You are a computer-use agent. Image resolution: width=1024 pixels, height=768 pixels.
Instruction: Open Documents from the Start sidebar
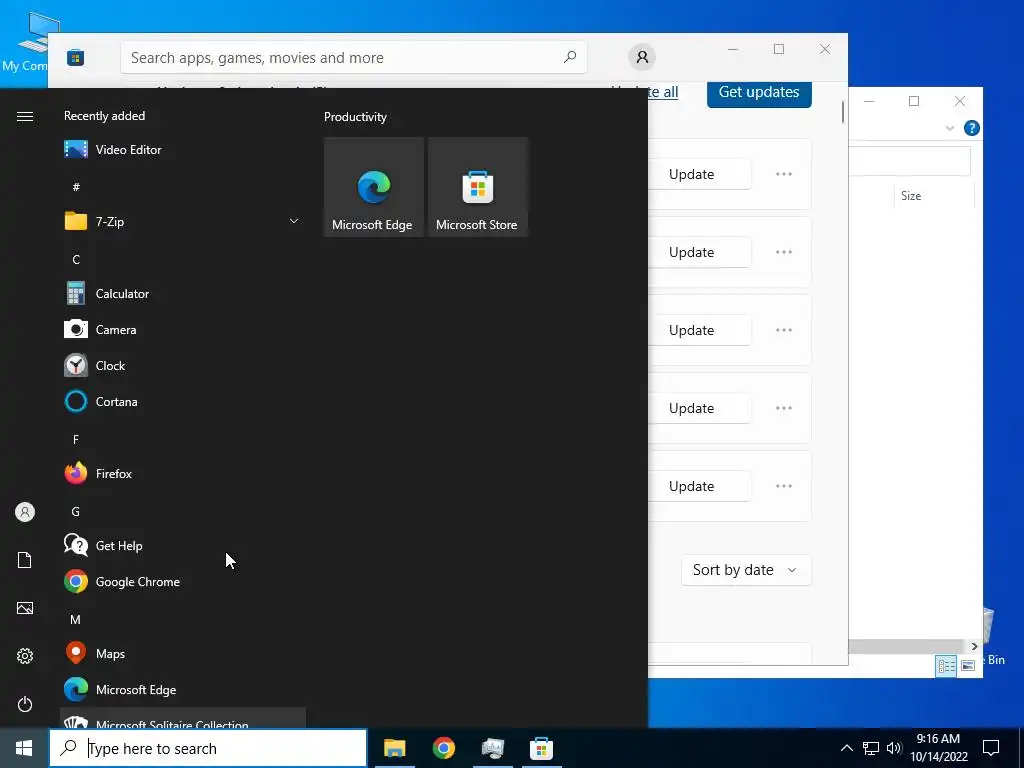(25, 560)
